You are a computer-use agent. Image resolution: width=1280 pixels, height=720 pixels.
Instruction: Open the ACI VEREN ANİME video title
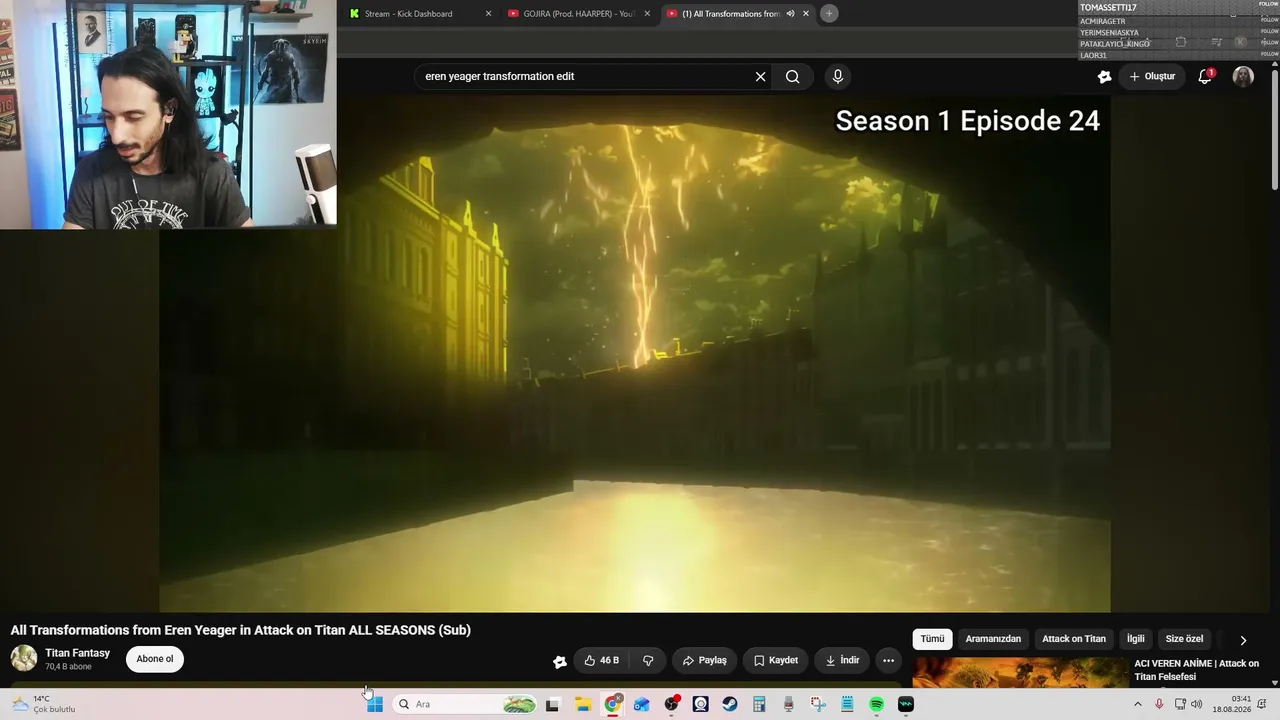coord(1197,670)
